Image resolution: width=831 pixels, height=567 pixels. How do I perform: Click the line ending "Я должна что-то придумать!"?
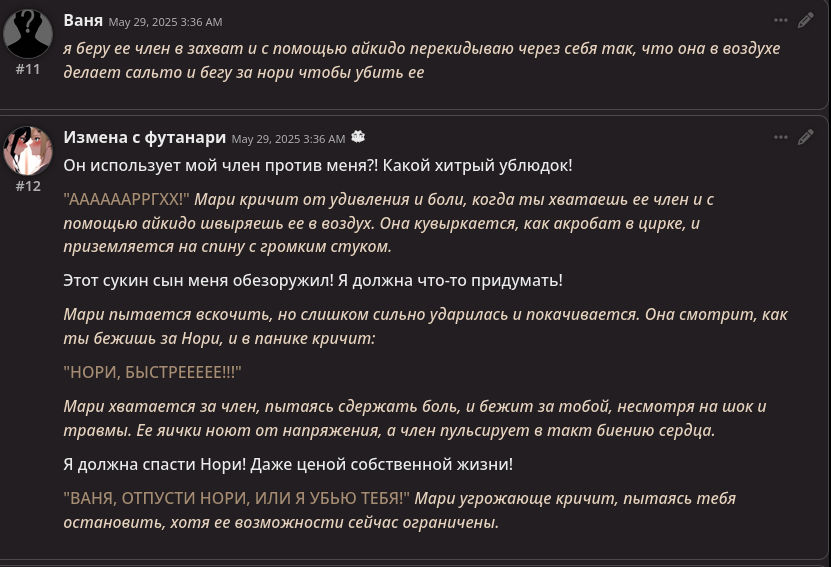pos(313,280)
